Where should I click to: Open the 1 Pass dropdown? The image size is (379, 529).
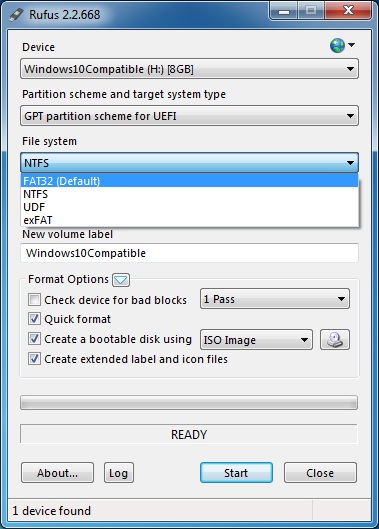[275, 299]
